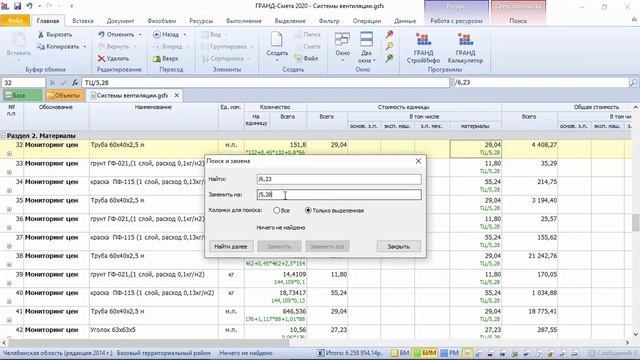This screenshot has width=640, height=360.
Task: Expand row 41 with its plus sign
Action: (x=9, y=320)
